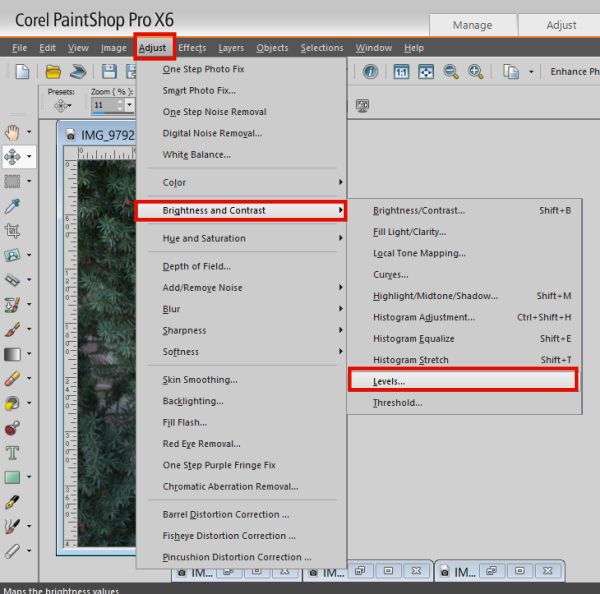Select the Text tool
Viewport: 600px width, 594px height.
click(12, 452)
